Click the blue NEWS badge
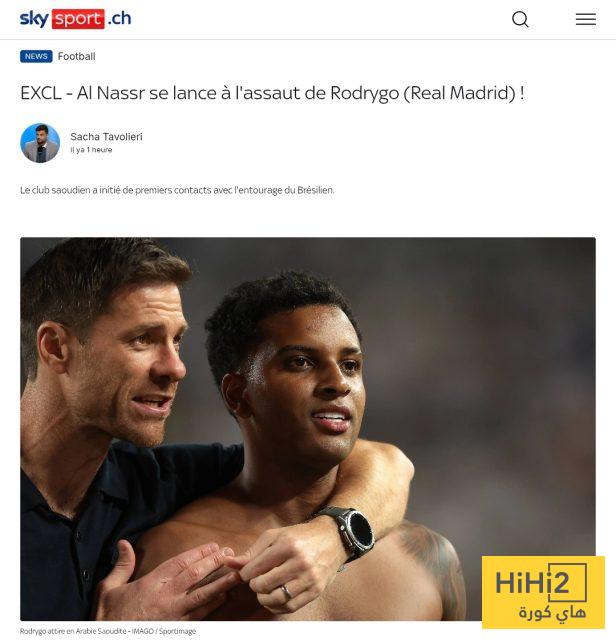 [36, 56]
